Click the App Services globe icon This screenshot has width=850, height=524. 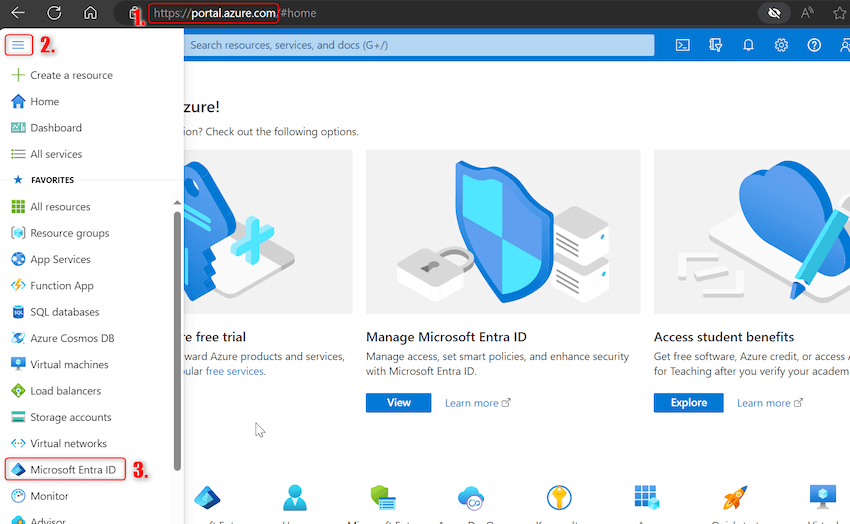pos(18,259)
